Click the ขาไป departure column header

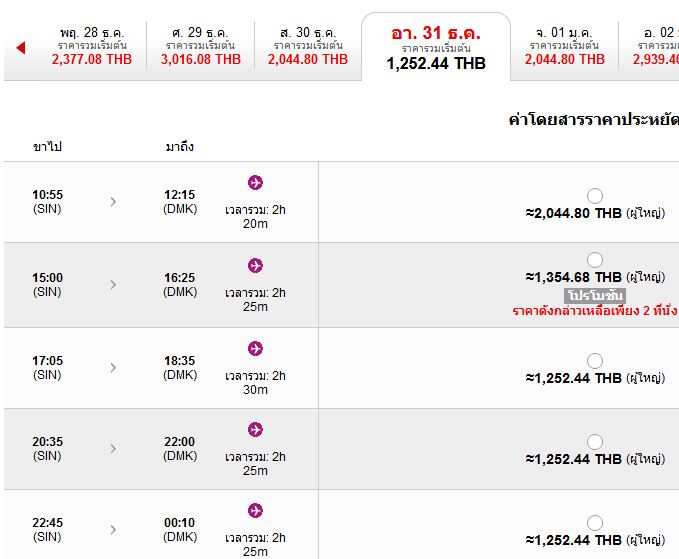47,147
